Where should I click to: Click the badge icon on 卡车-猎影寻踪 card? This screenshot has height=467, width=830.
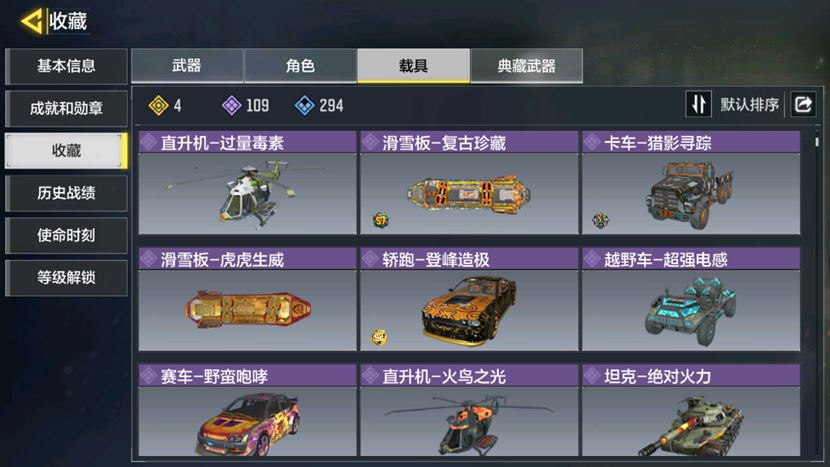point(600,220)
